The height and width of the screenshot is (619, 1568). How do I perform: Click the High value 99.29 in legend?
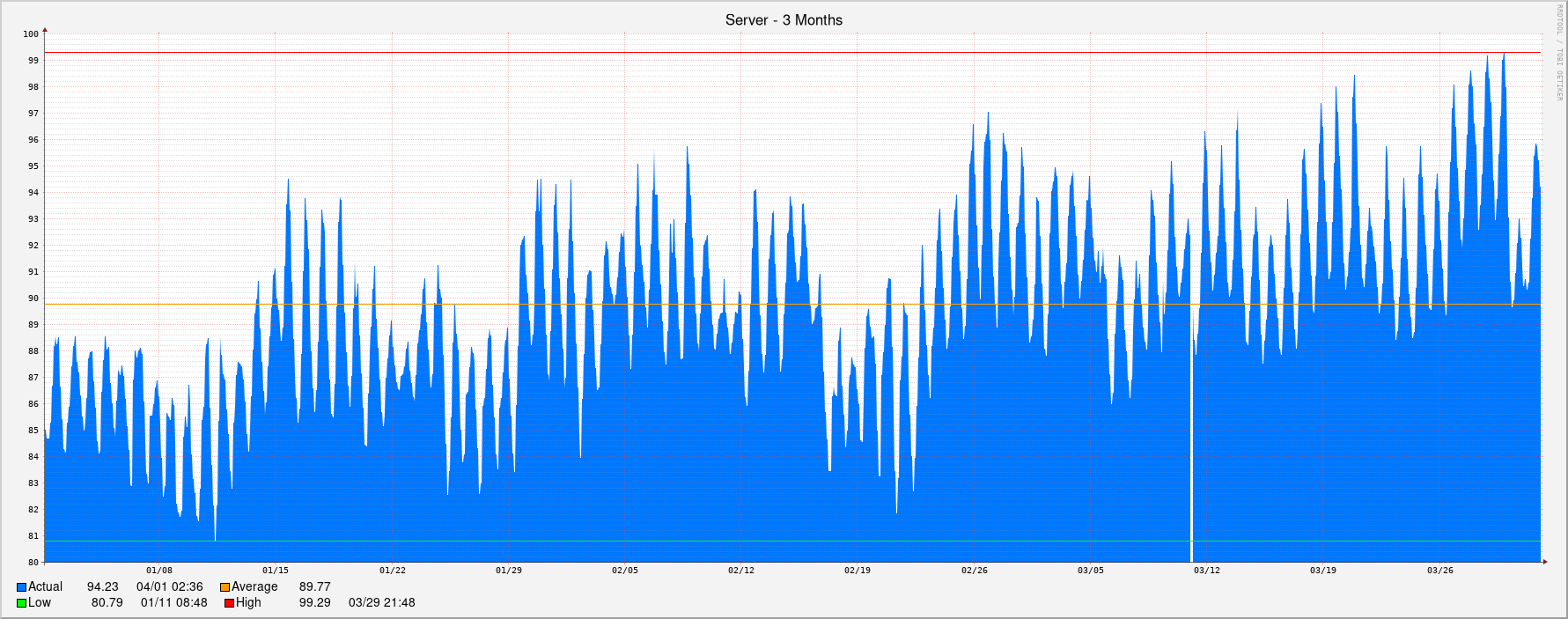pyautogui.click(x=314, y=603)
